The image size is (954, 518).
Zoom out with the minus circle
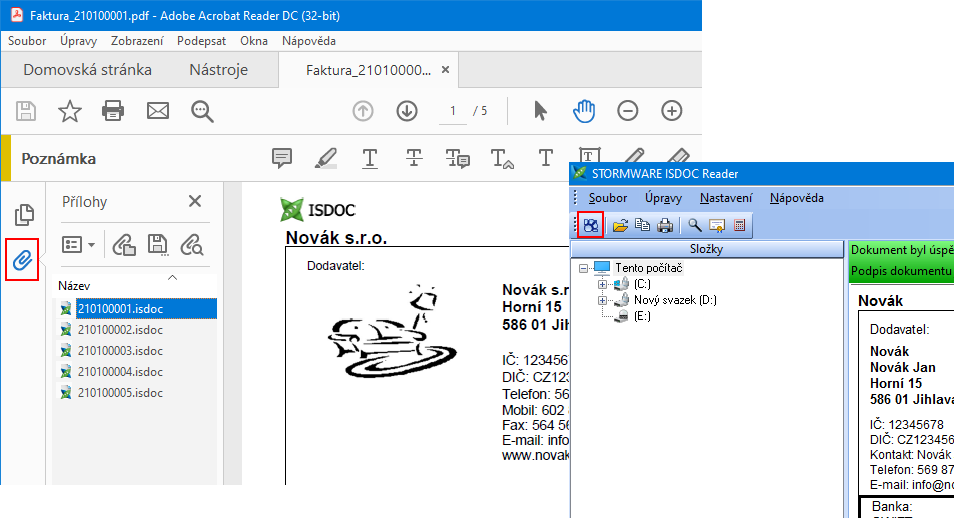(x=627, y=111)
